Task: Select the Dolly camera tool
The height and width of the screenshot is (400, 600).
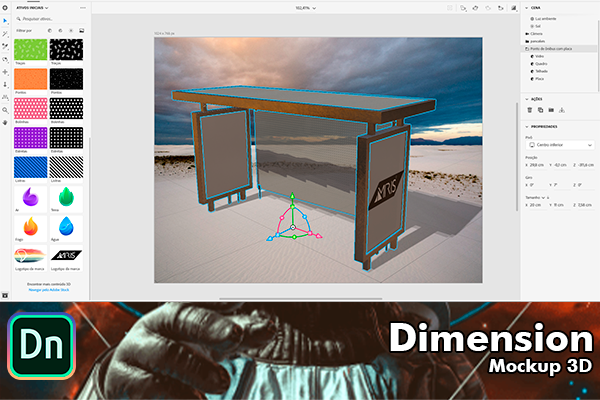Action: (x=5, y=85)
